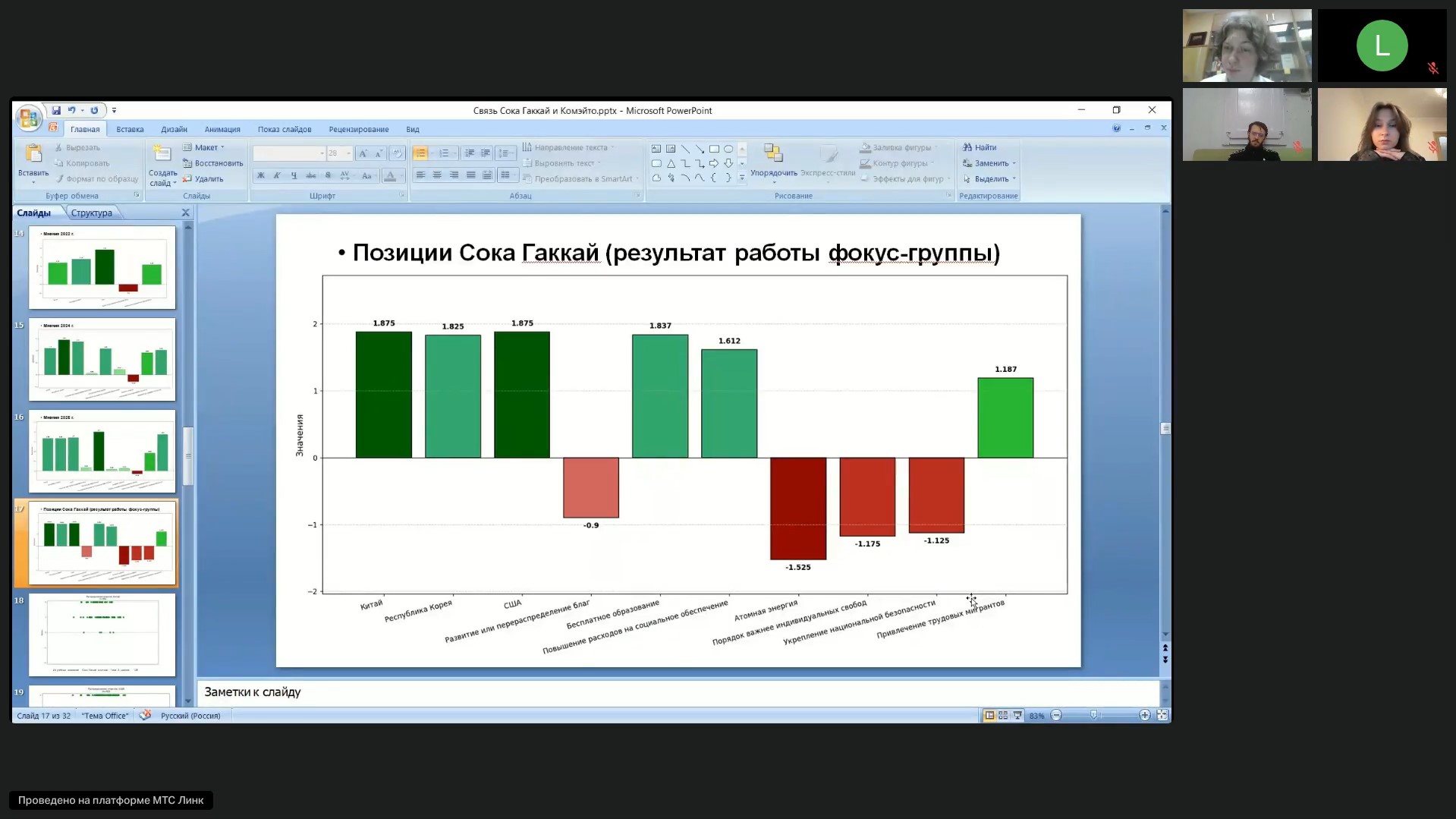The image size is (1456, 819).
Task: Apply strikethrough to text
Action: tap(310, 175)
